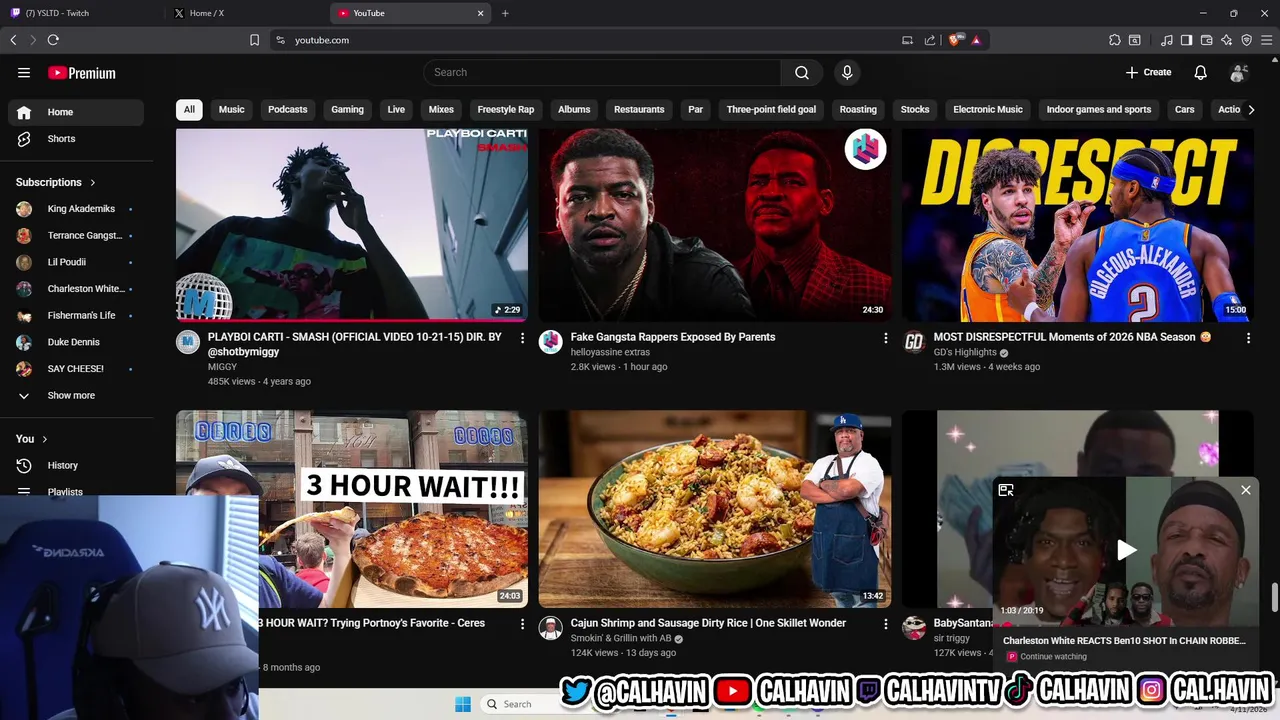Toggle the browser sidebar panel icon

pyautogui.click(x=1186, y=40)
